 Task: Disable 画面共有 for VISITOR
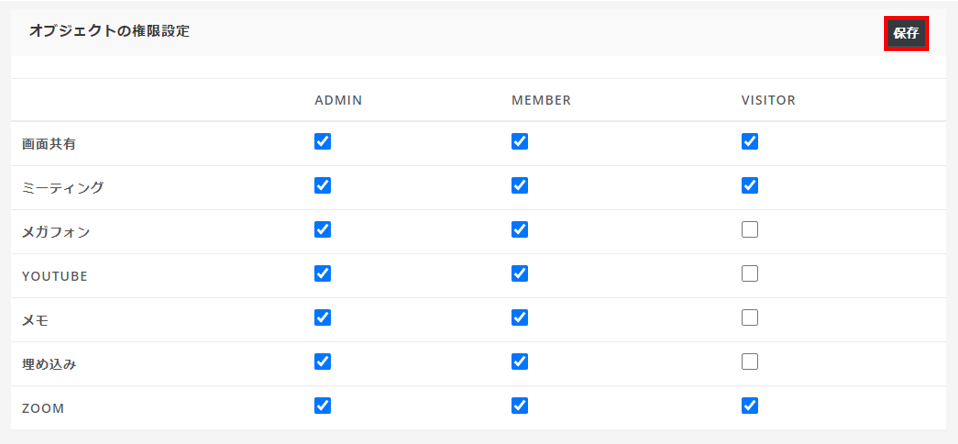750,142
